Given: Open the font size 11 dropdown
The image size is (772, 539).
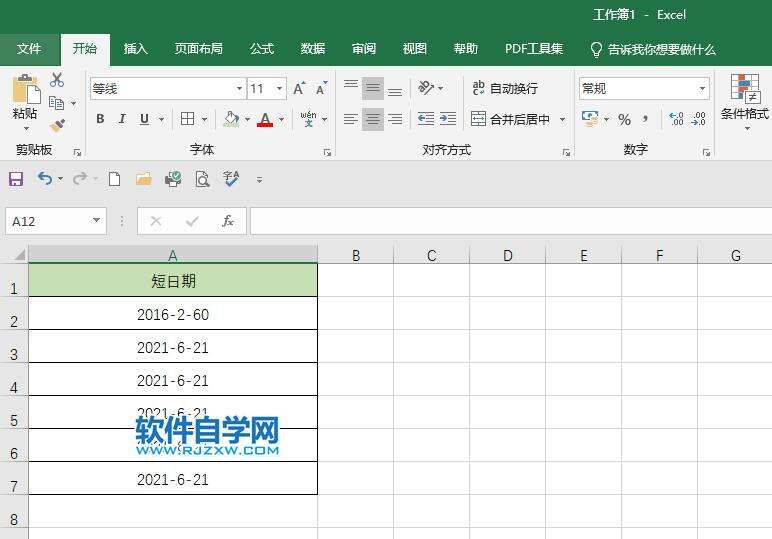Looking at the screenshot, I should point(279,89).
